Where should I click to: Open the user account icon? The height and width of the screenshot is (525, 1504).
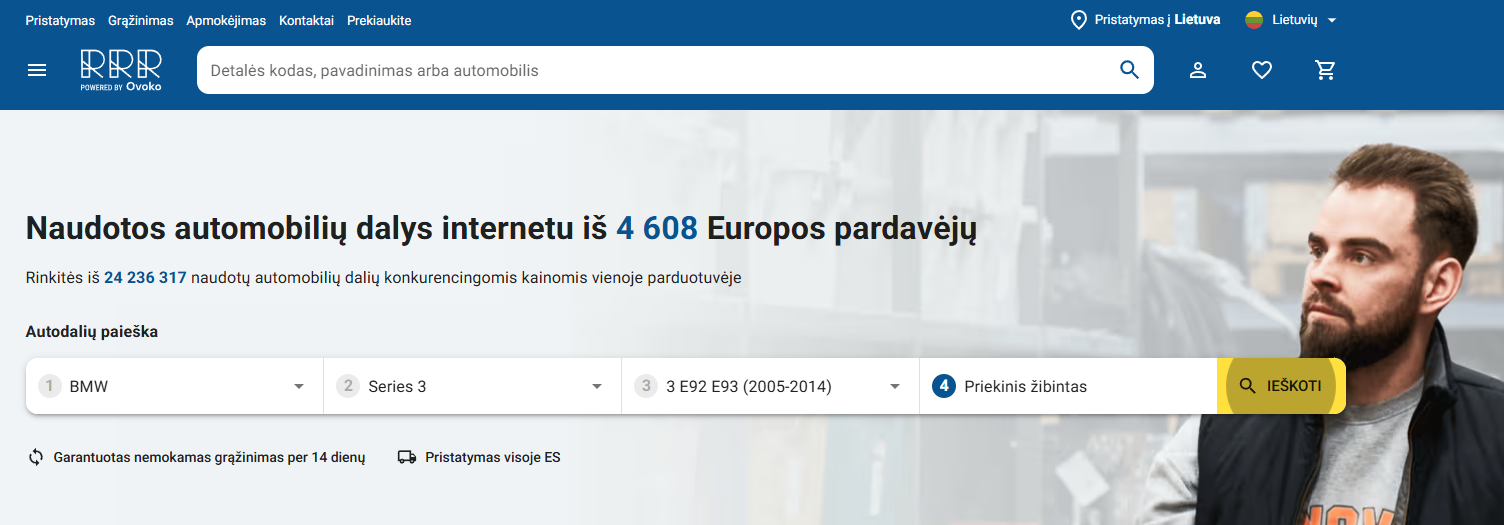pos(1197,70)
